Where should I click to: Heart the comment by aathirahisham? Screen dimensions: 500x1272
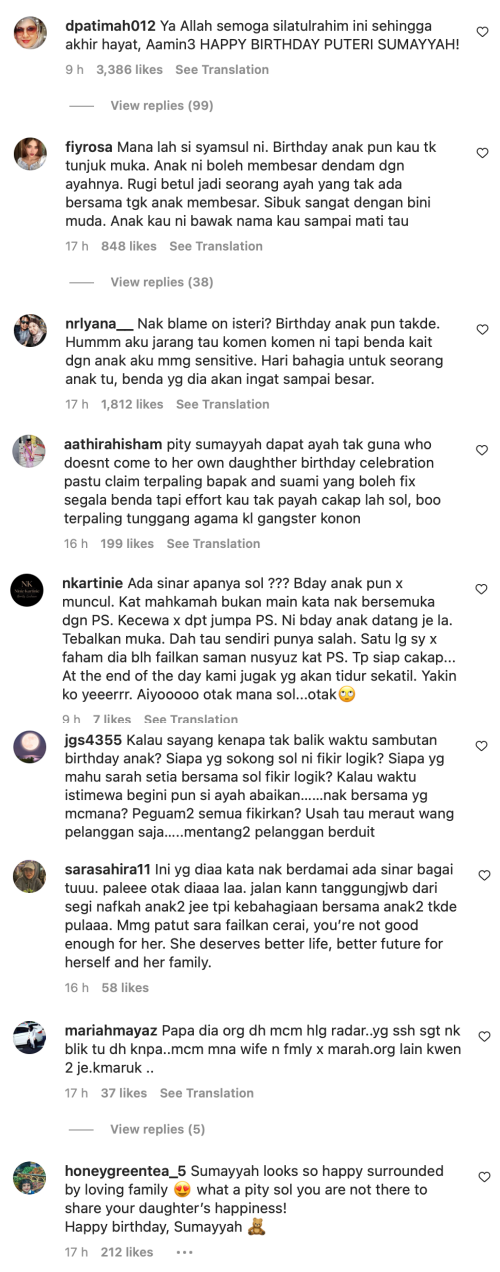click(482, 450)
